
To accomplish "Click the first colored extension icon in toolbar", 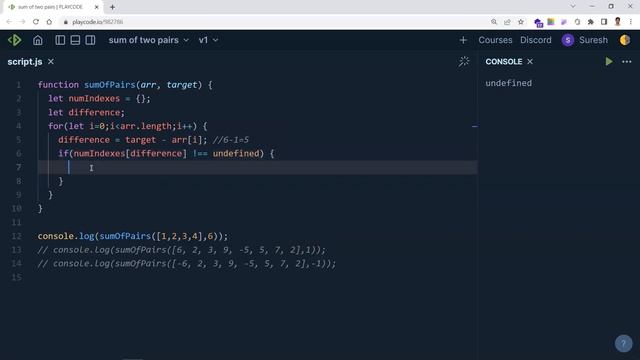I will 538,22.
